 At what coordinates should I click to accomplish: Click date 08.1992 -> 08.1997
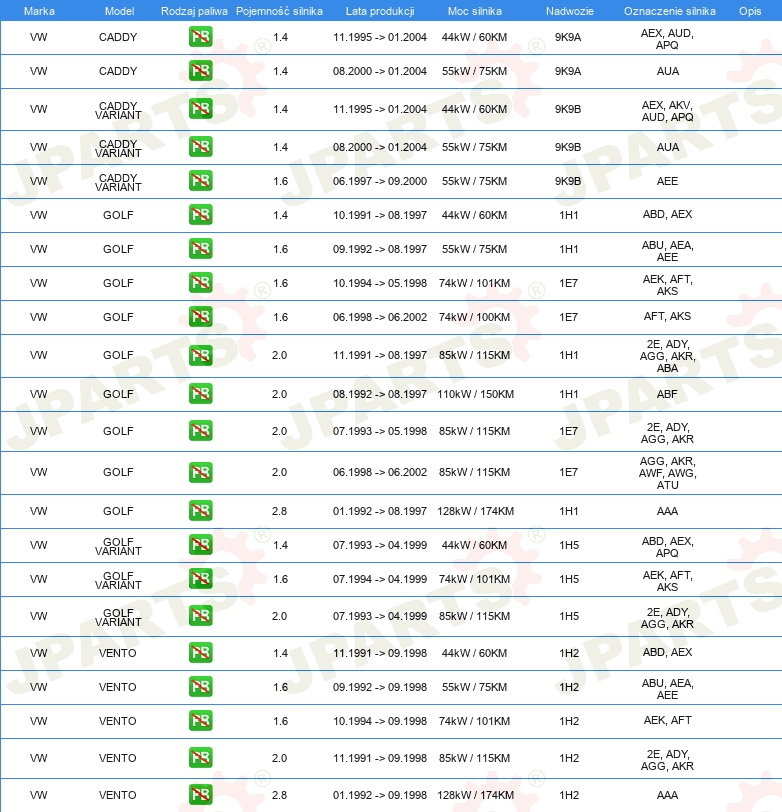pos(380,394)
